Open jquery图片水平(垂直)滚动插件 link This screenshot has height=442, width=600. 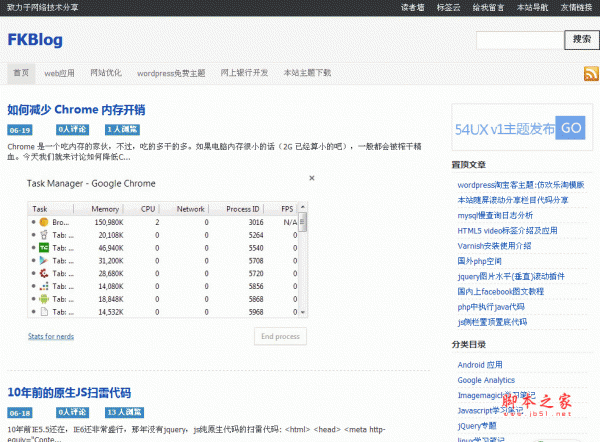[x=511, y=276]
